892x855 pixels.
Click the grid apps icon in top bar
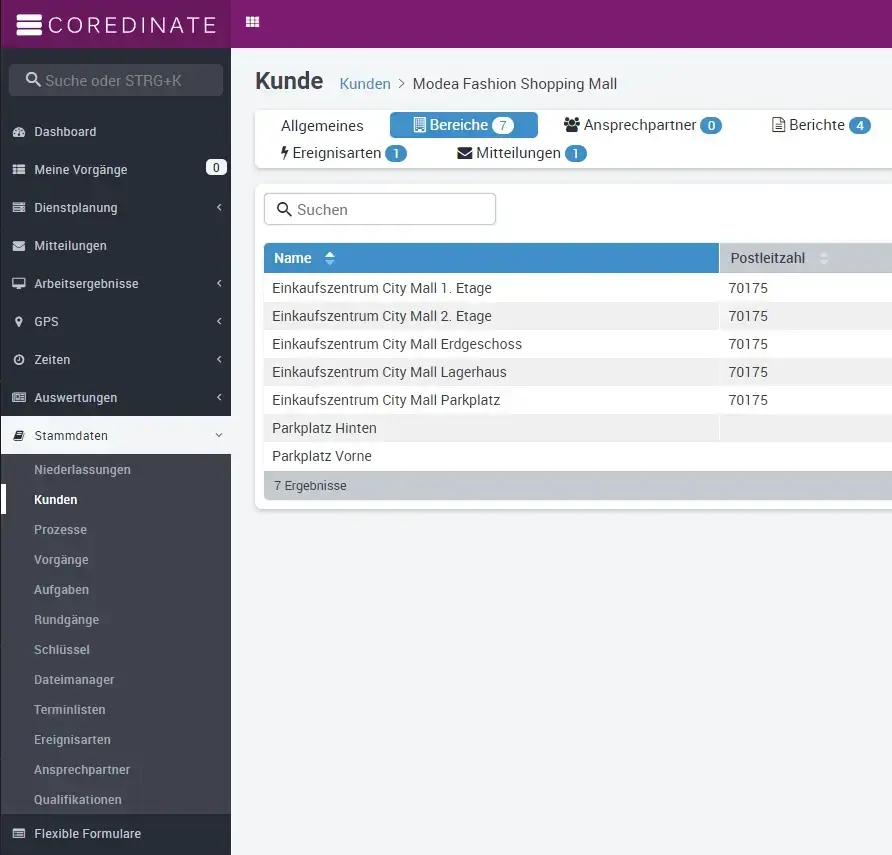tap(252, 22)
